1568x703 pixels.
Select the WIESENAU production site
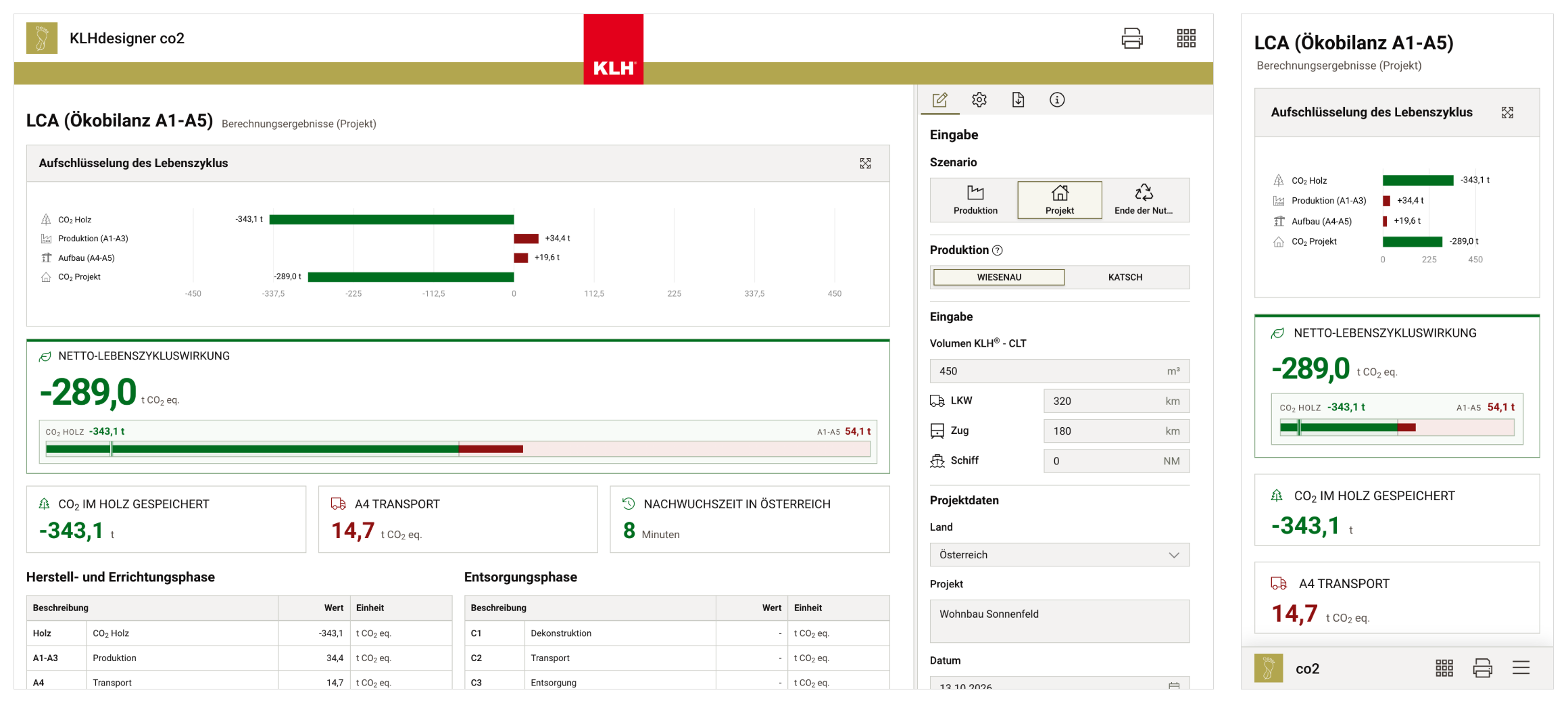(999, 277)
